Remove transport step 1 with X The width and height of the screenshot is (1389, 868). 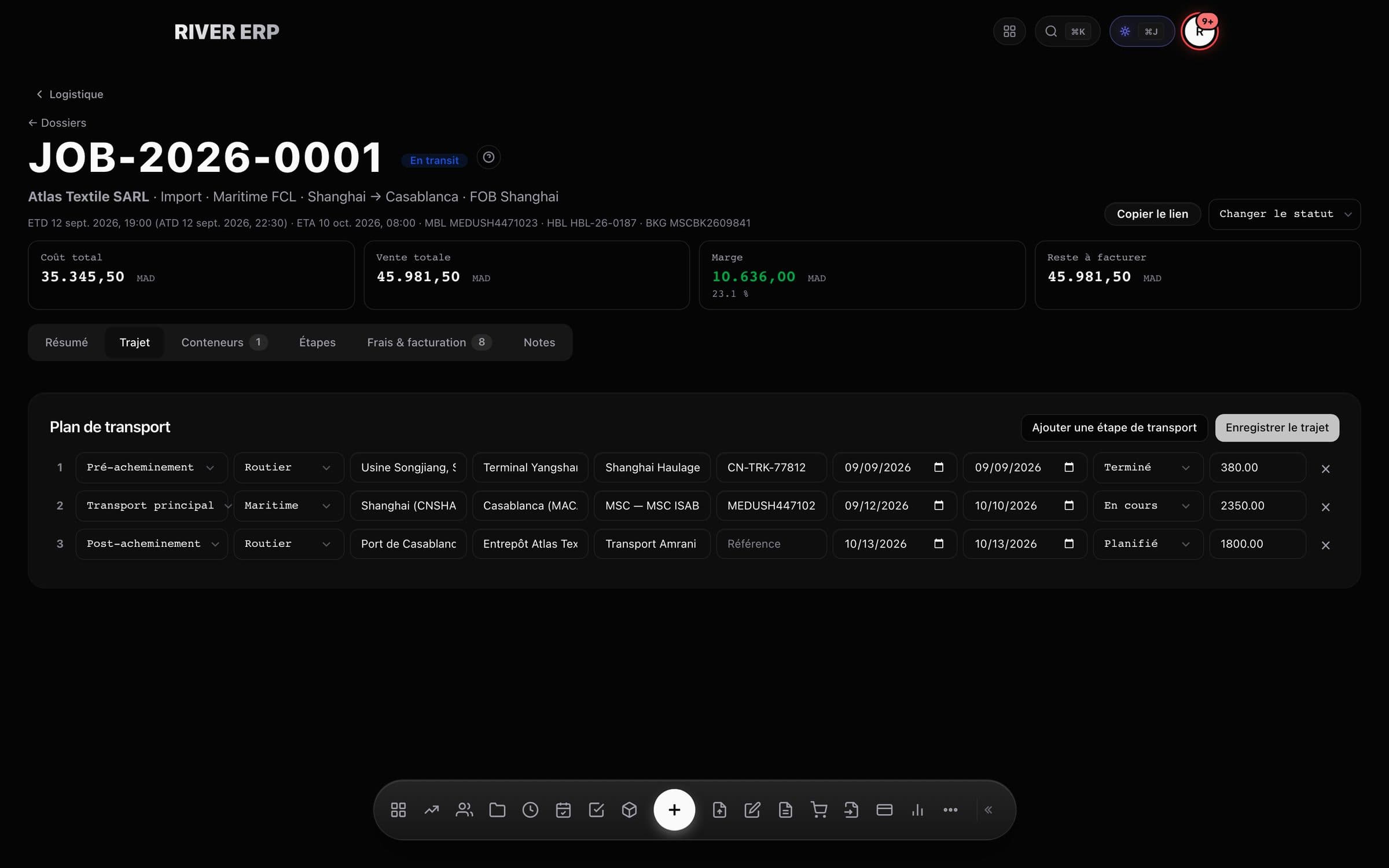1325,469
